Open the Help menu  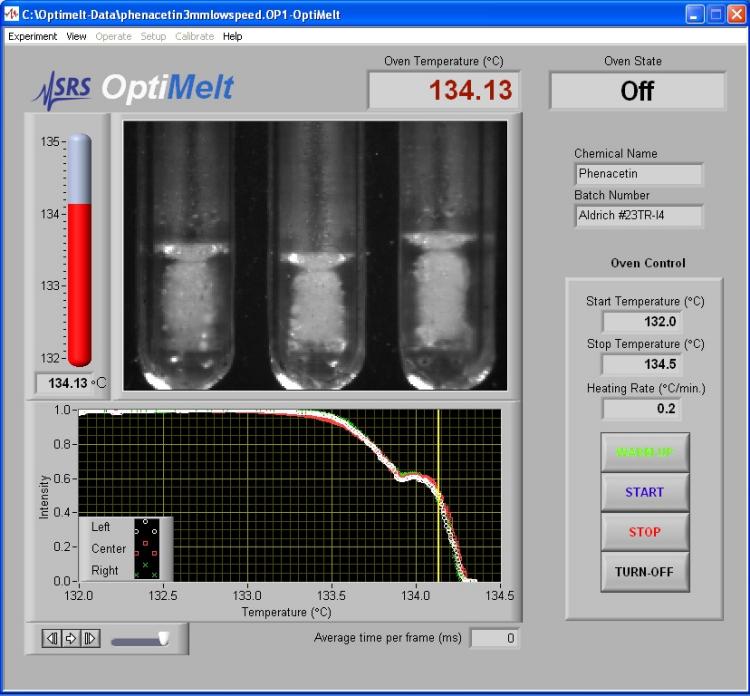click(x=232, y=36)
